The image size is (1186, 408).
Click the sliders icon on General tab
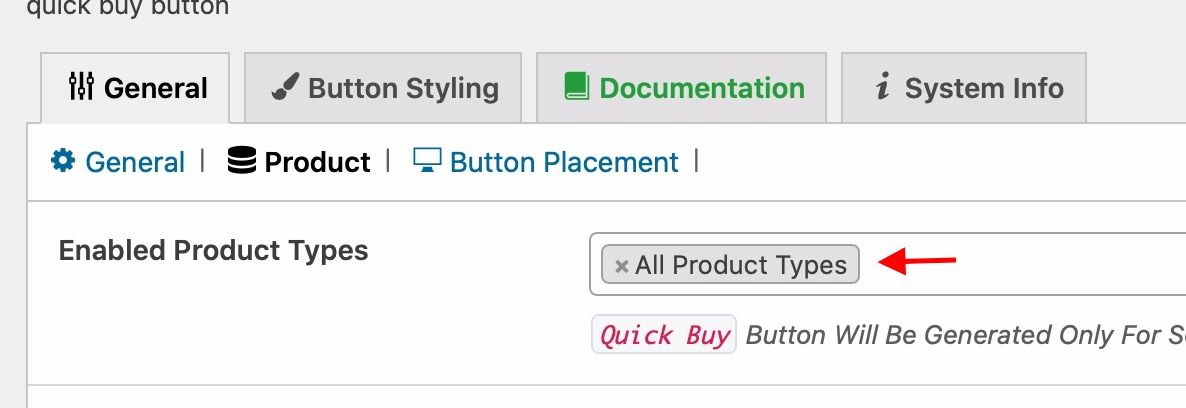tap(81, 87)
